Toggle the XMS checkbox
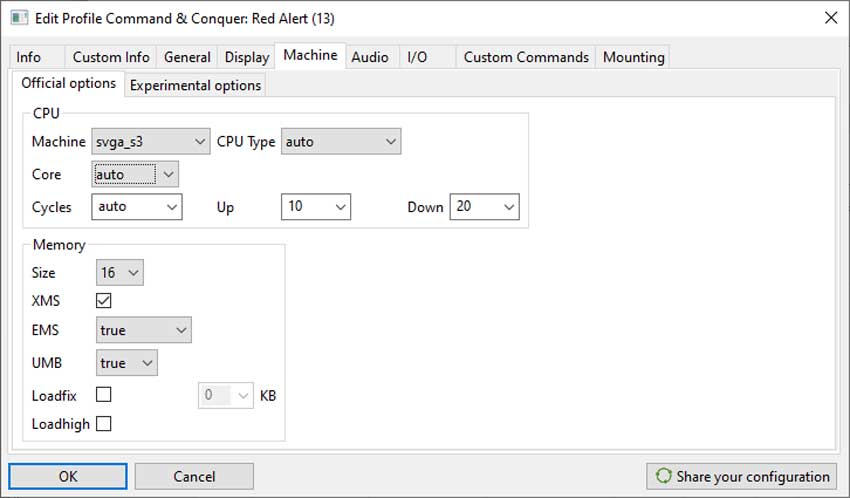 [x=104, y=300]
